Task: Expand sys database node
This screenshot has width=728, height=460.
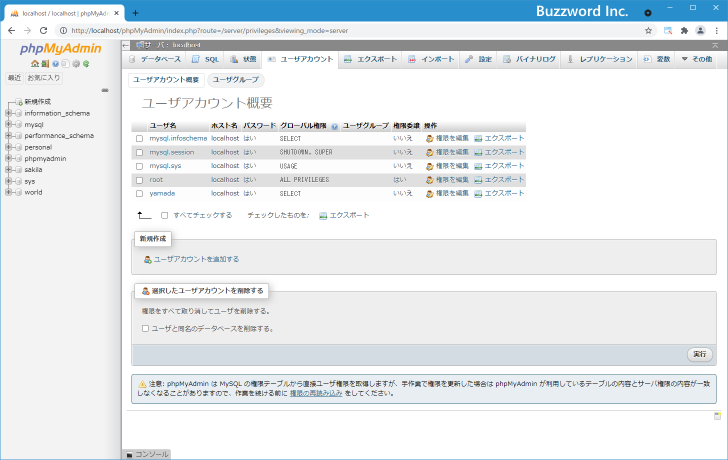Action: (8, 181)
